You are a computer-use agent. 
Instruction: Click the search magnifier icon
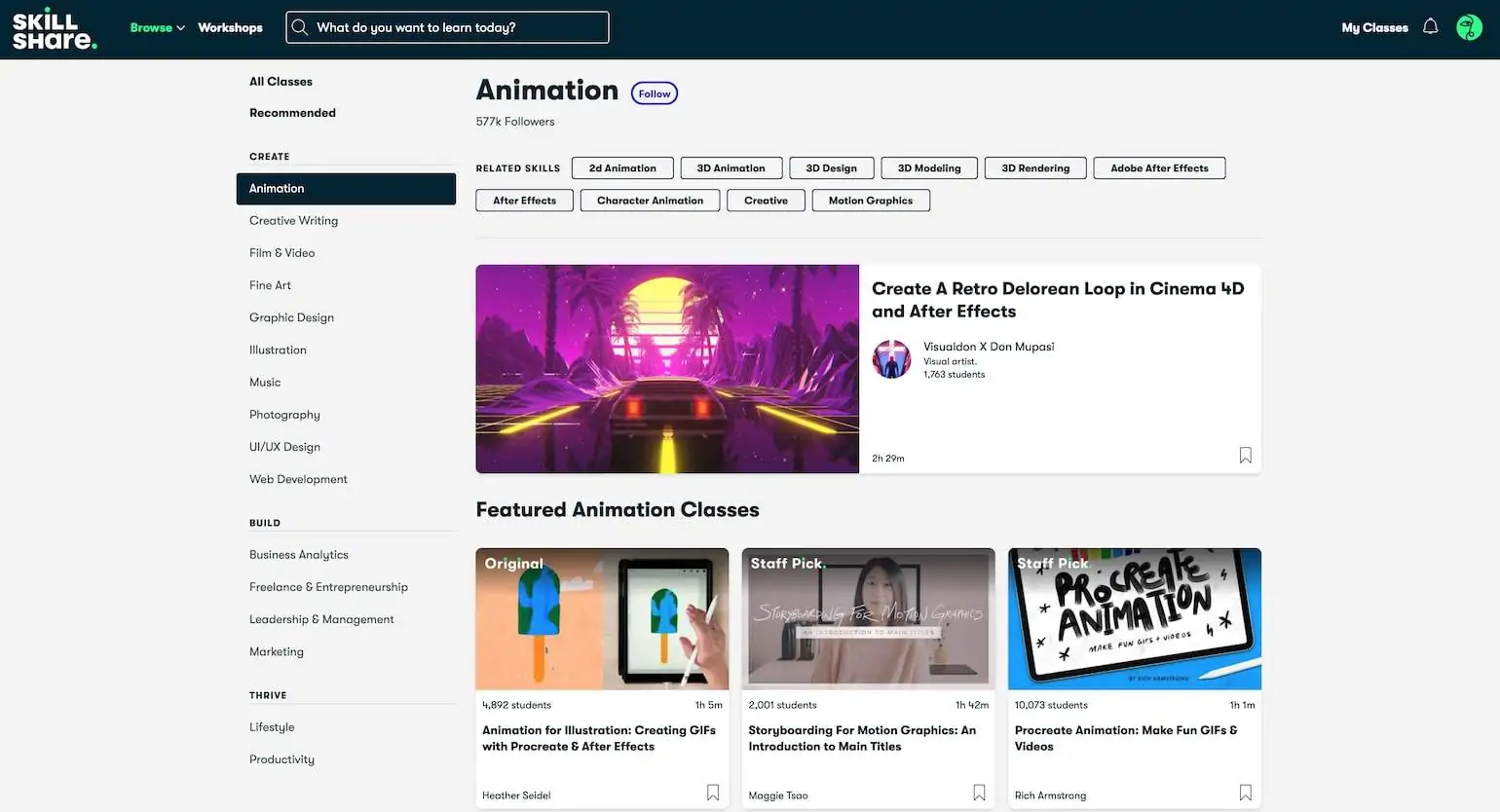(x=300, y=27)
